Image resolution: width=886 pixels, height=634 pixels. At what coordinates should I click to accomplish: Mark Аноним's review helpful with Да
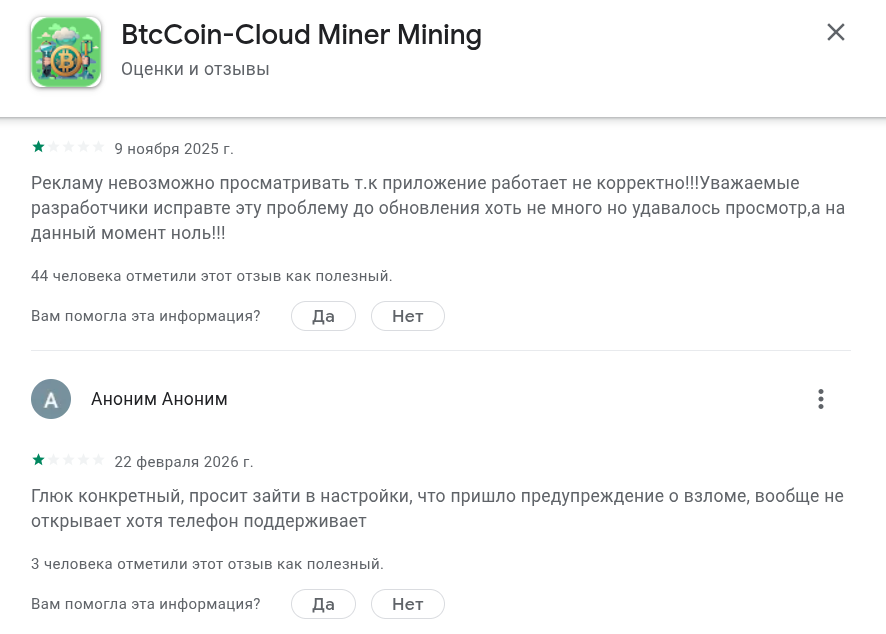(x=323, y=604)
